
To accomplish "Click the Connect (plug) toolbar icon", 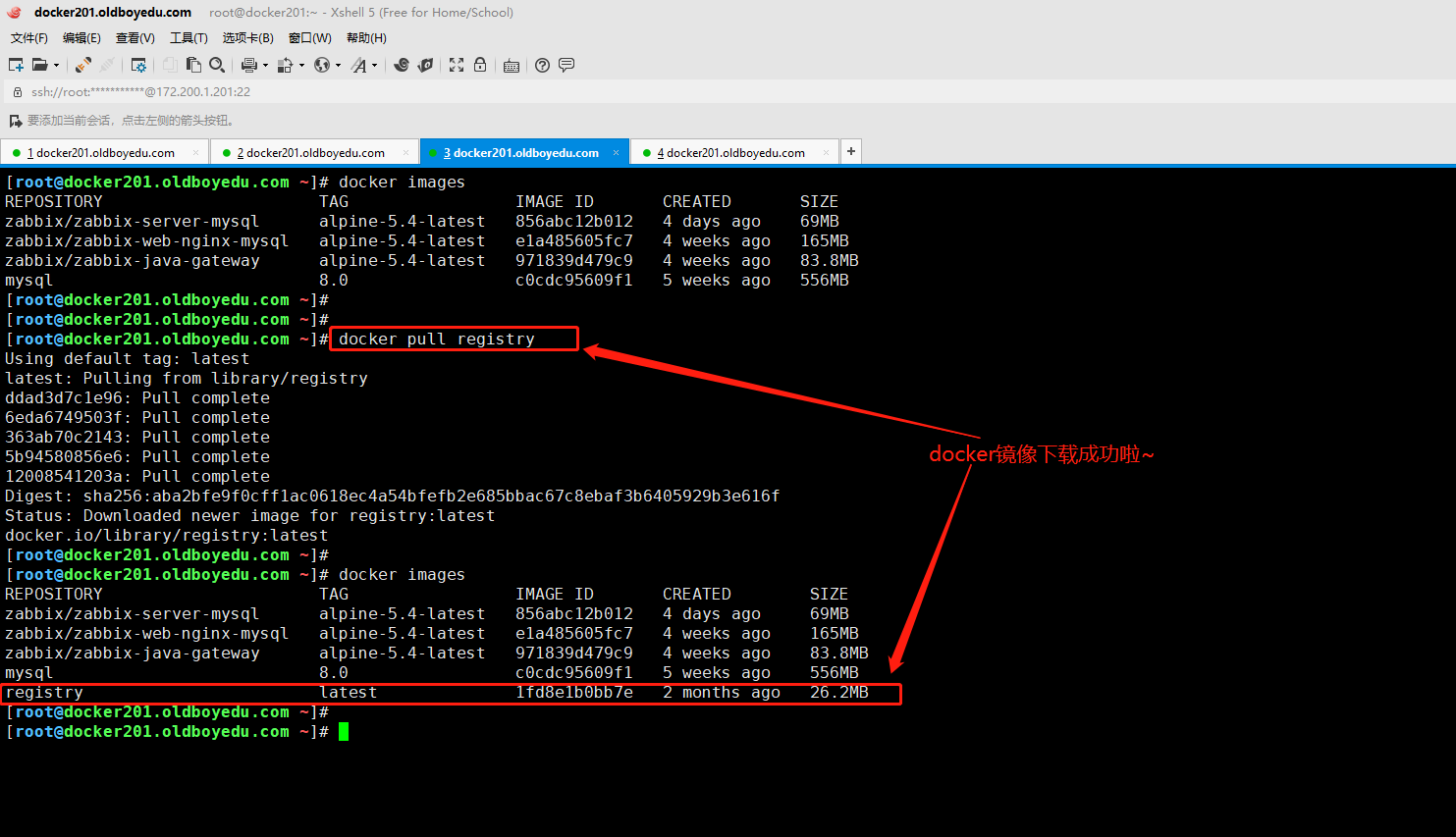I will pos(83,65).
